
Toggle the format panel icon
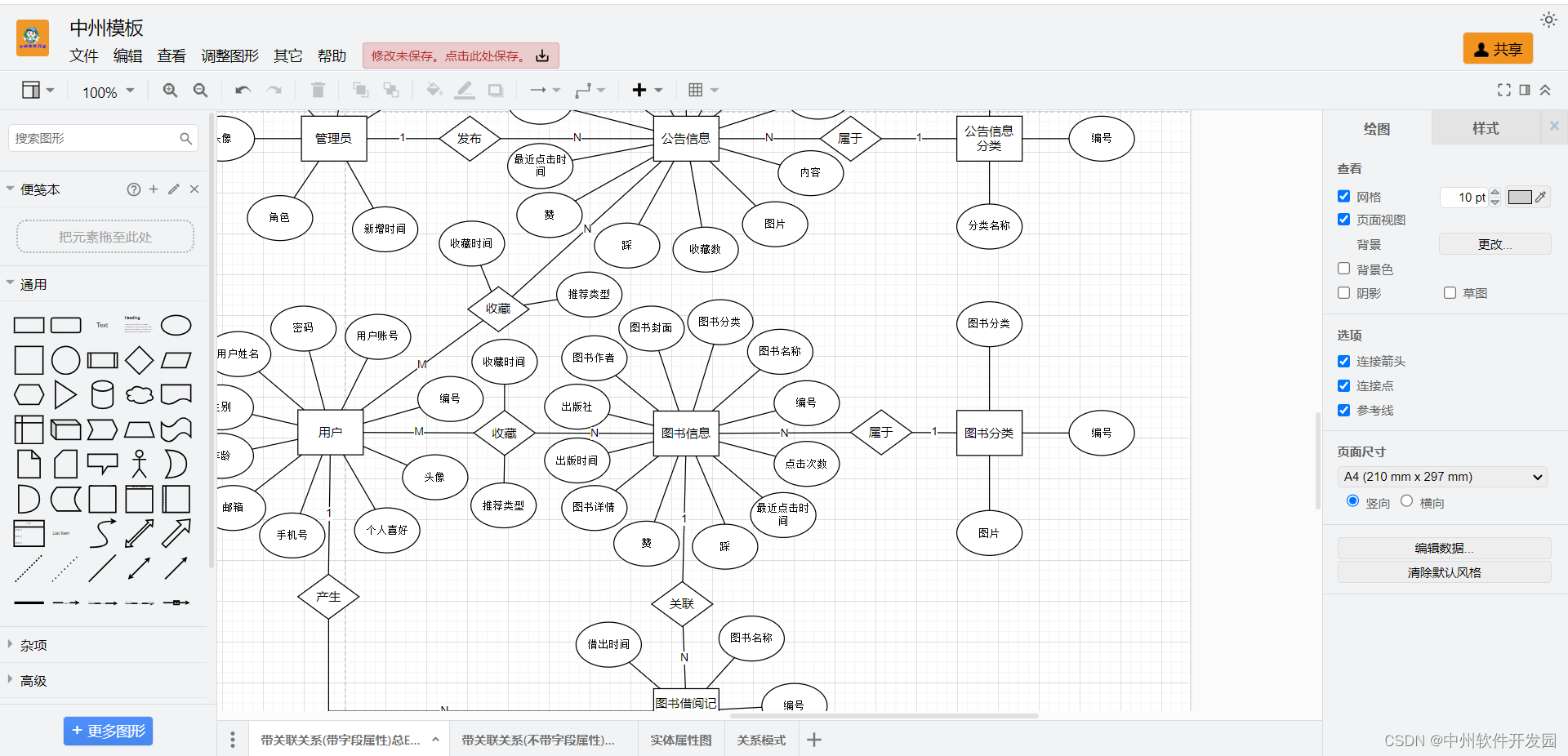tap(1525, 90)
